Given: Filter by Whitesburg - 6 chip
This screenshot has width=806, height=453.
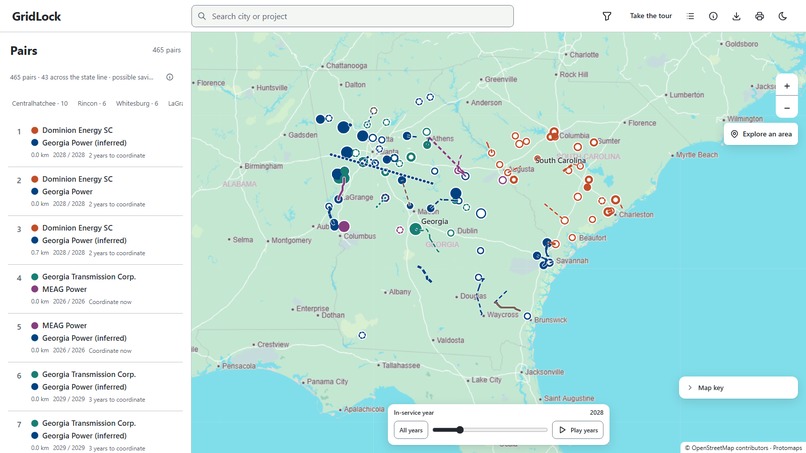Looking at the screenshot, I should pos(137,103).
